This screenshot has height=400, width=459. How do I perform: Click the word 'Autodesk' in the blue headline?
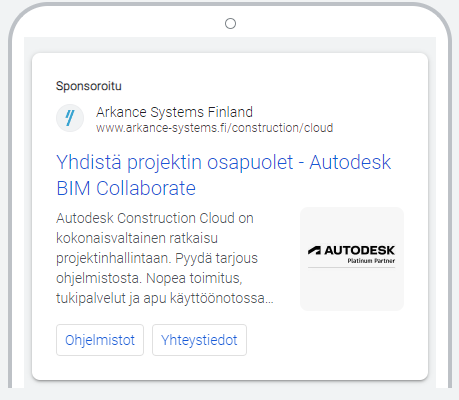350,162
